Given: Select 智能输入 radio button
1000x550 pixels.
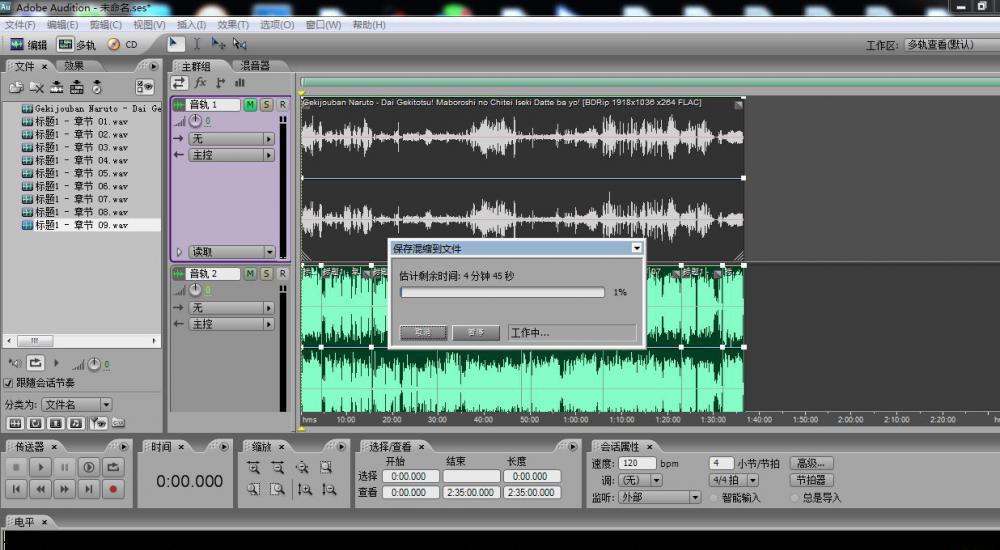Looking at the screenshot, I should [x=714, y=498].
